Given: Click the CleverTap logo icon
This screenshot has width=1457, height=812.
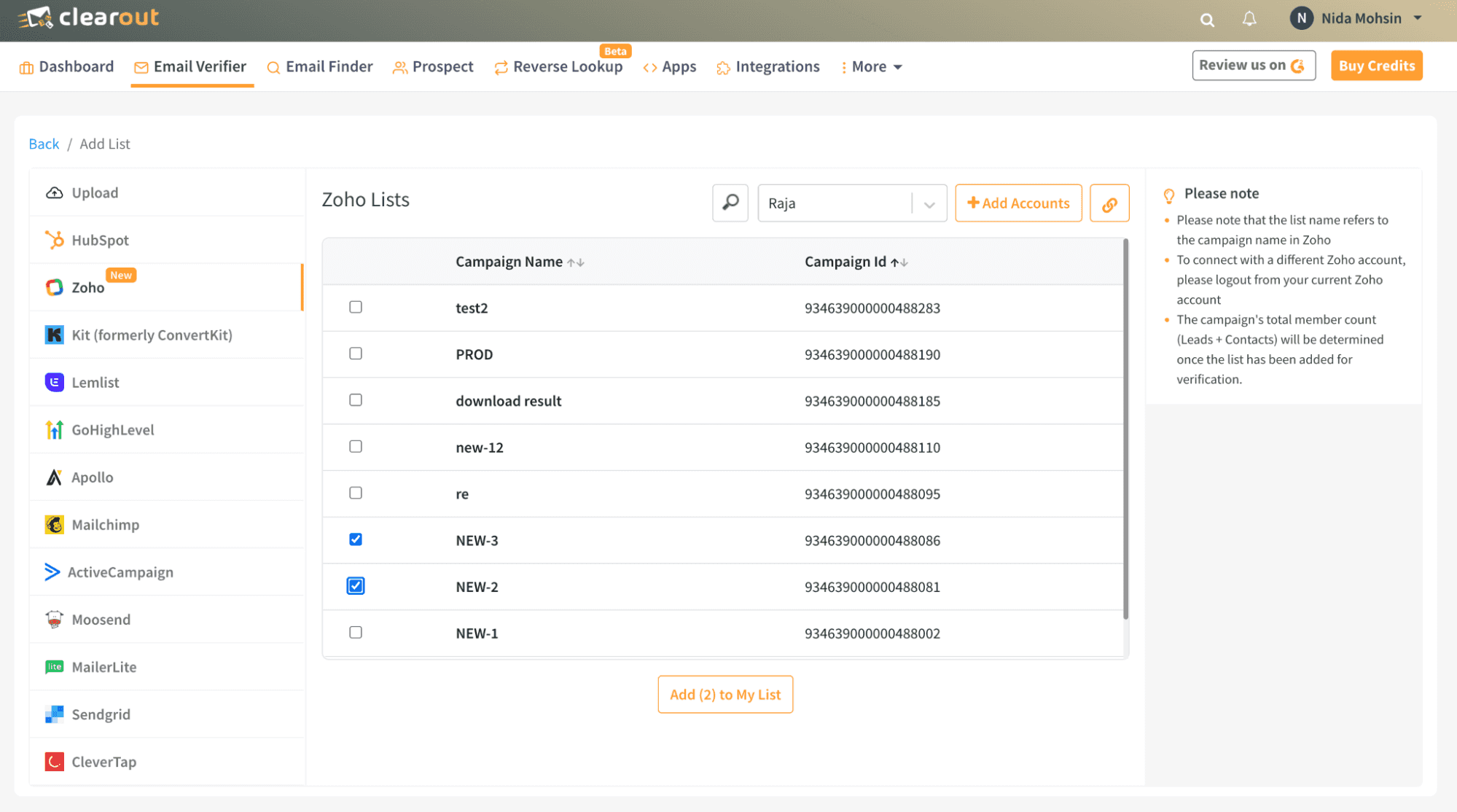Looking at the screenshot, I should 54,762.
